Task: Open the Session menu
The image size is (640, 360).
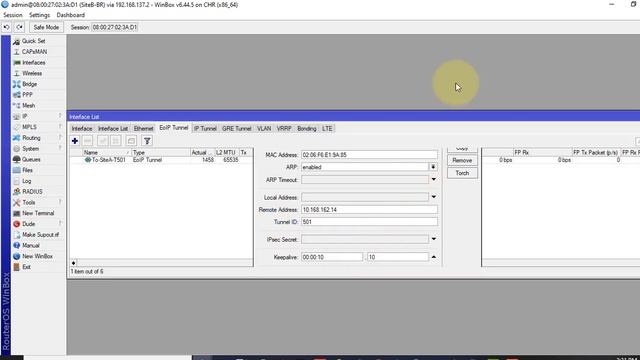Action: [x=13, y=15]
